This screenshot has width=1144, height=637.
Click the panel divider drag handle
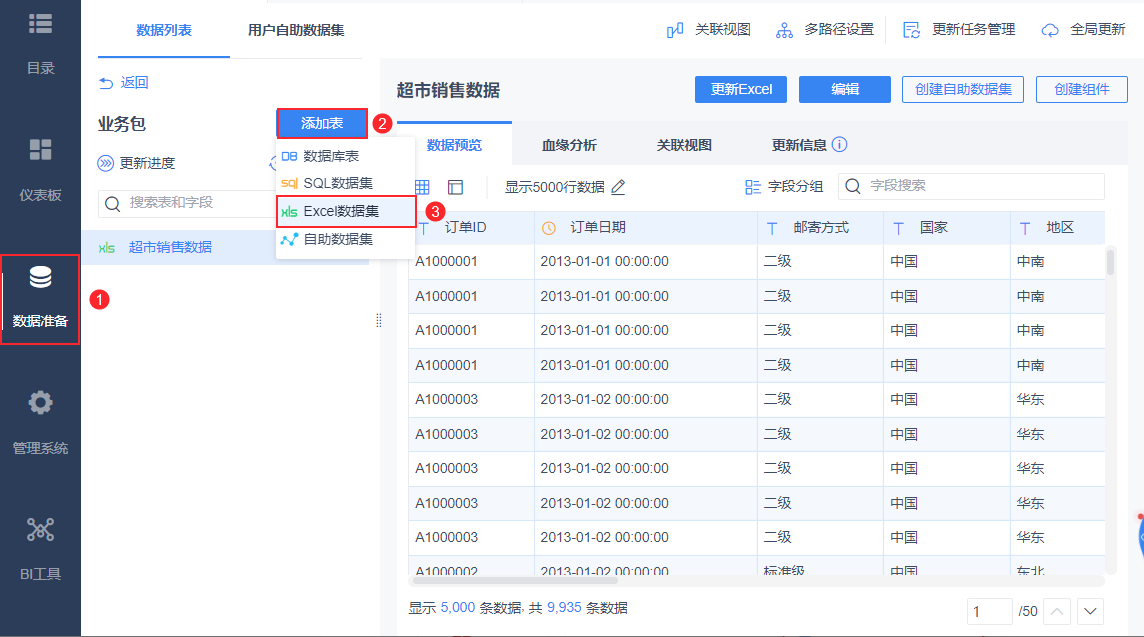(379, 320)
